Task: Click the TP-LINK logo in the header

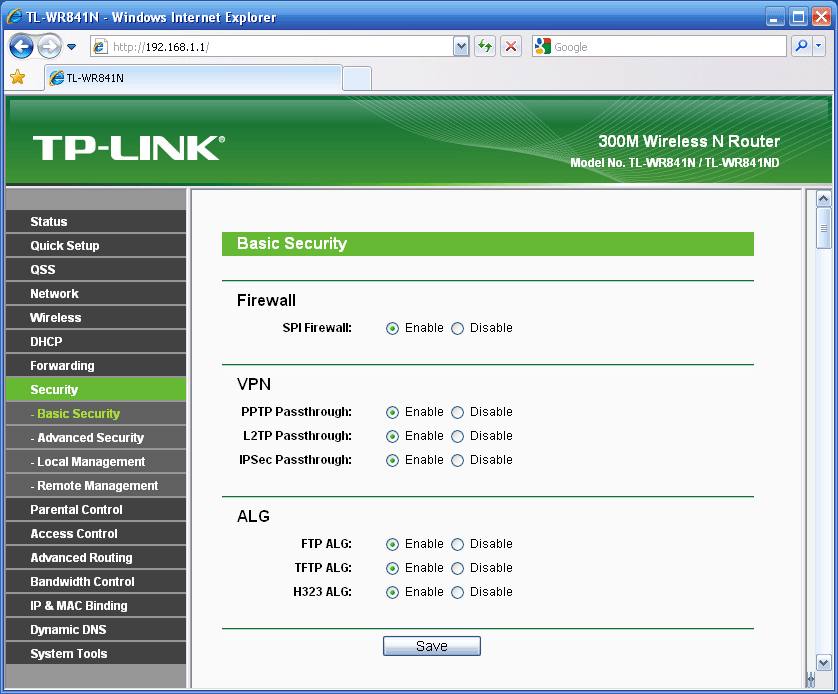Action: [129, 148]
